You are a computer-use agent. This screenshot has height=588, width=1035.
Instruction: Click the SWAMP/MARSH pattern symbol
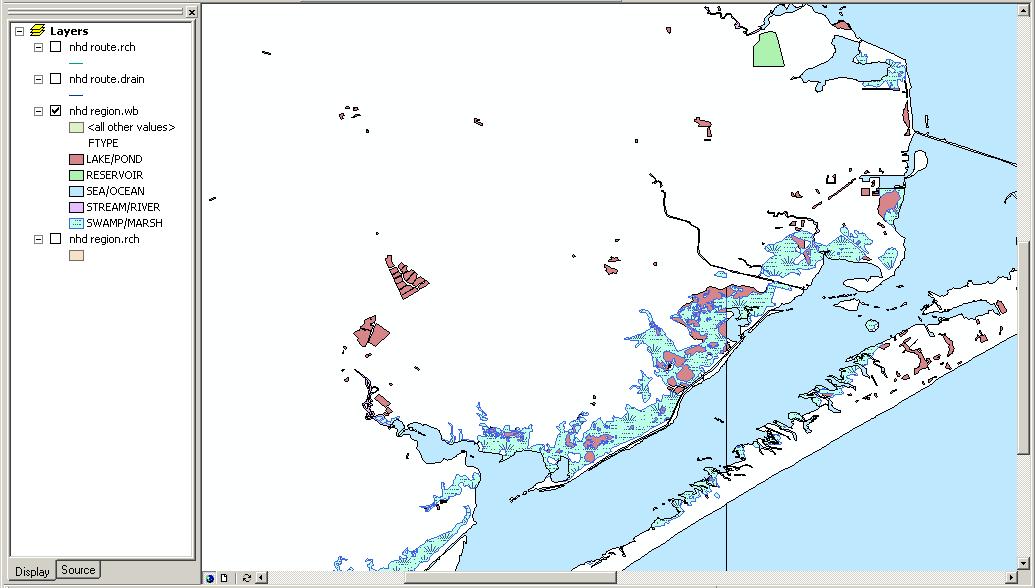tap(76, 223)
